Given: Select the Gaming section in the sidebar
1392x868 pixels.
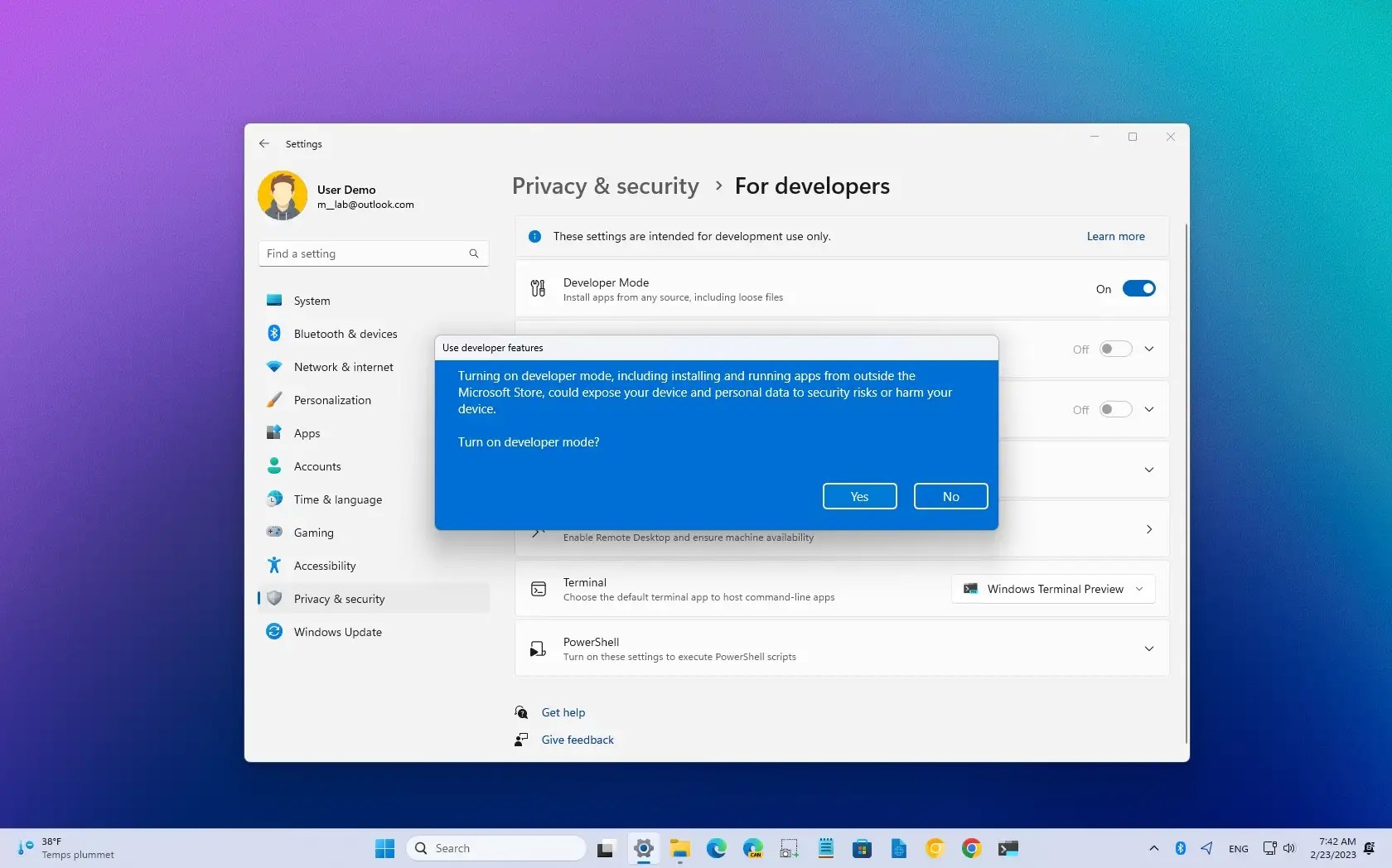Looking at the screenshot, I should click(312, 533).
